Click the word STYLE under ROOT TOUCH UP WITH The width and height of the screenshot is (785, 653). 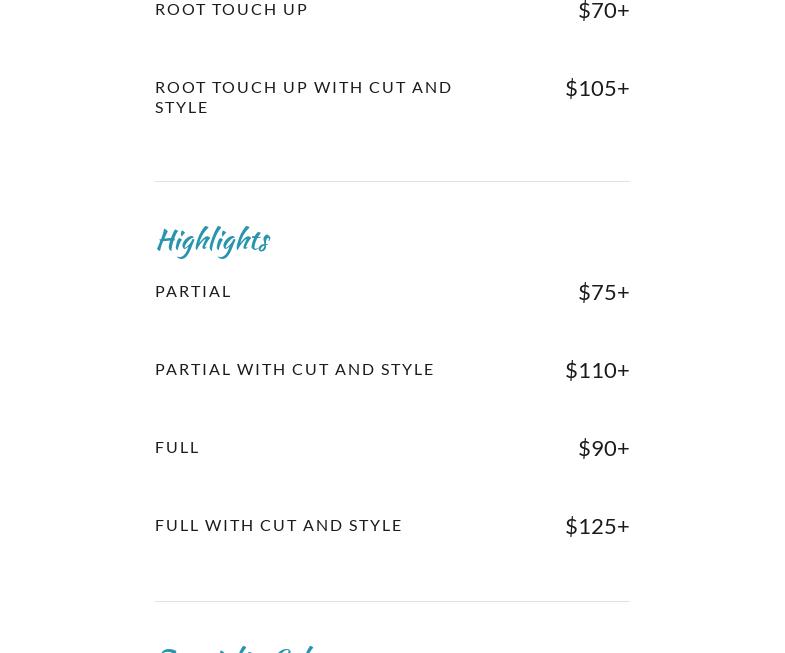pos(182,107)
